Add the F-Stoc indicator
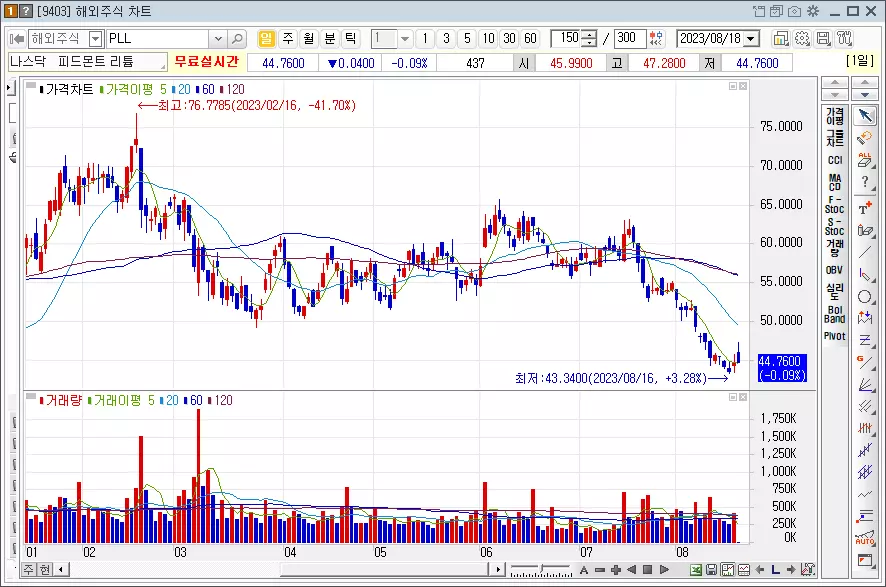 [x=835, y=205]
